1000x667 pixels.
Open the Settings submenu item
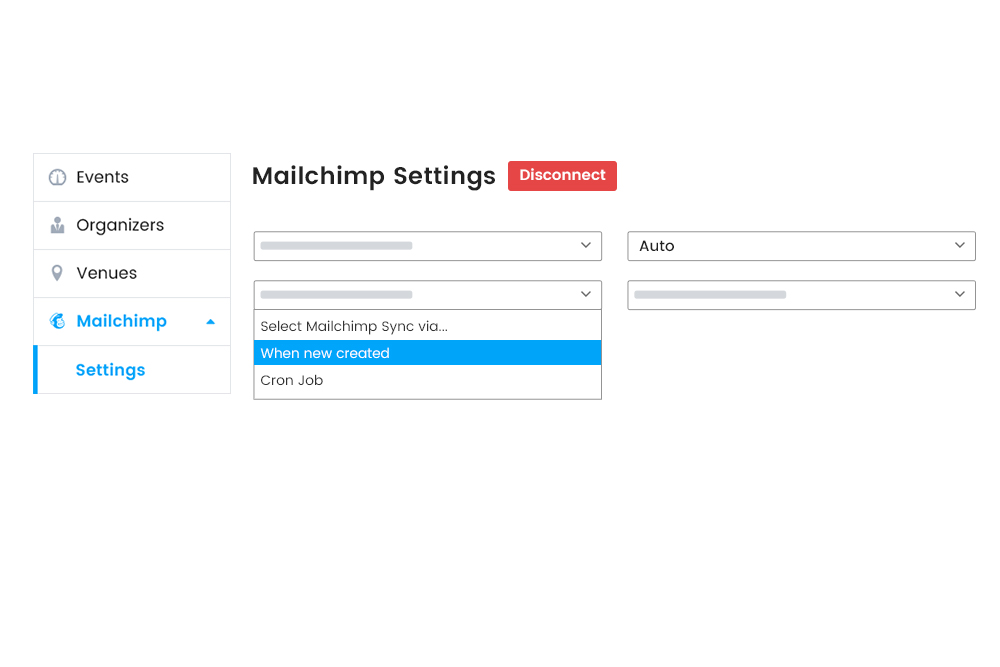(110, 370)
